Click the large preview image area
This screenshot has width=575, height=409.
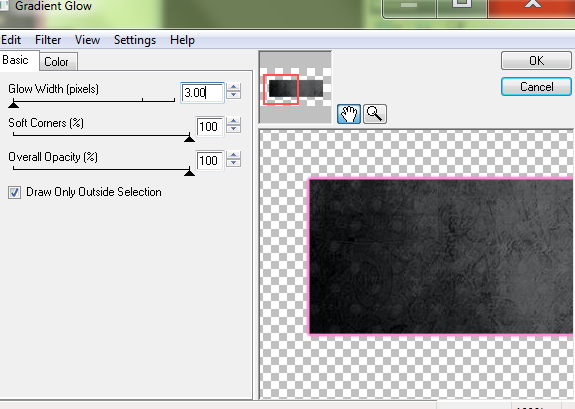pos(416,264)
